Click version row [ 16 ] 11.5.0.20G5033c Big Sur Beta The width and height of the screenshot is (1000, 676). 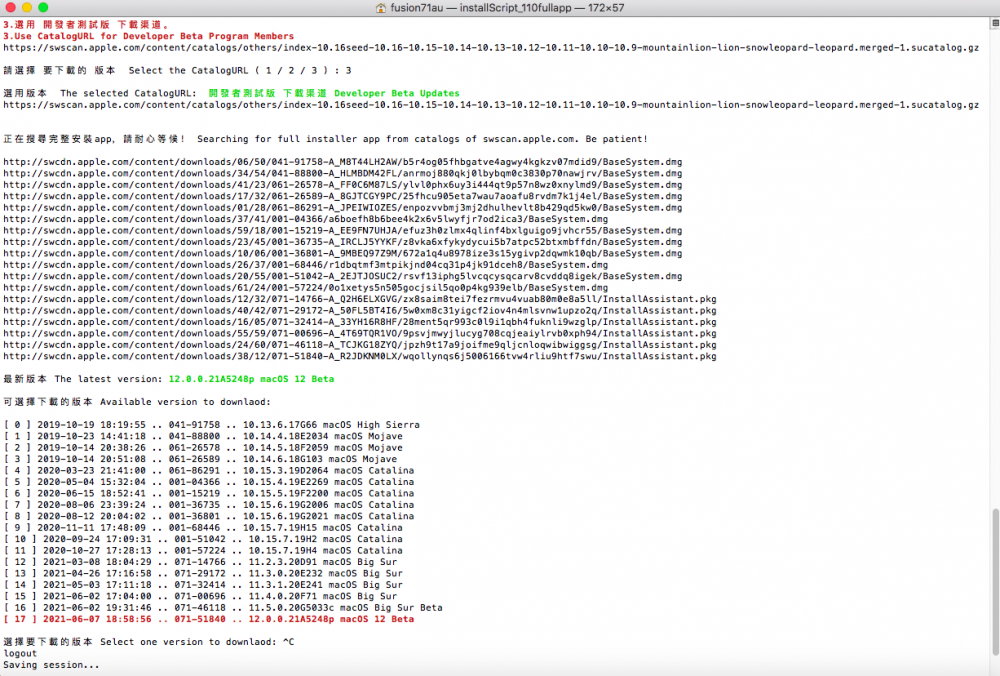(x=223, y=609)
